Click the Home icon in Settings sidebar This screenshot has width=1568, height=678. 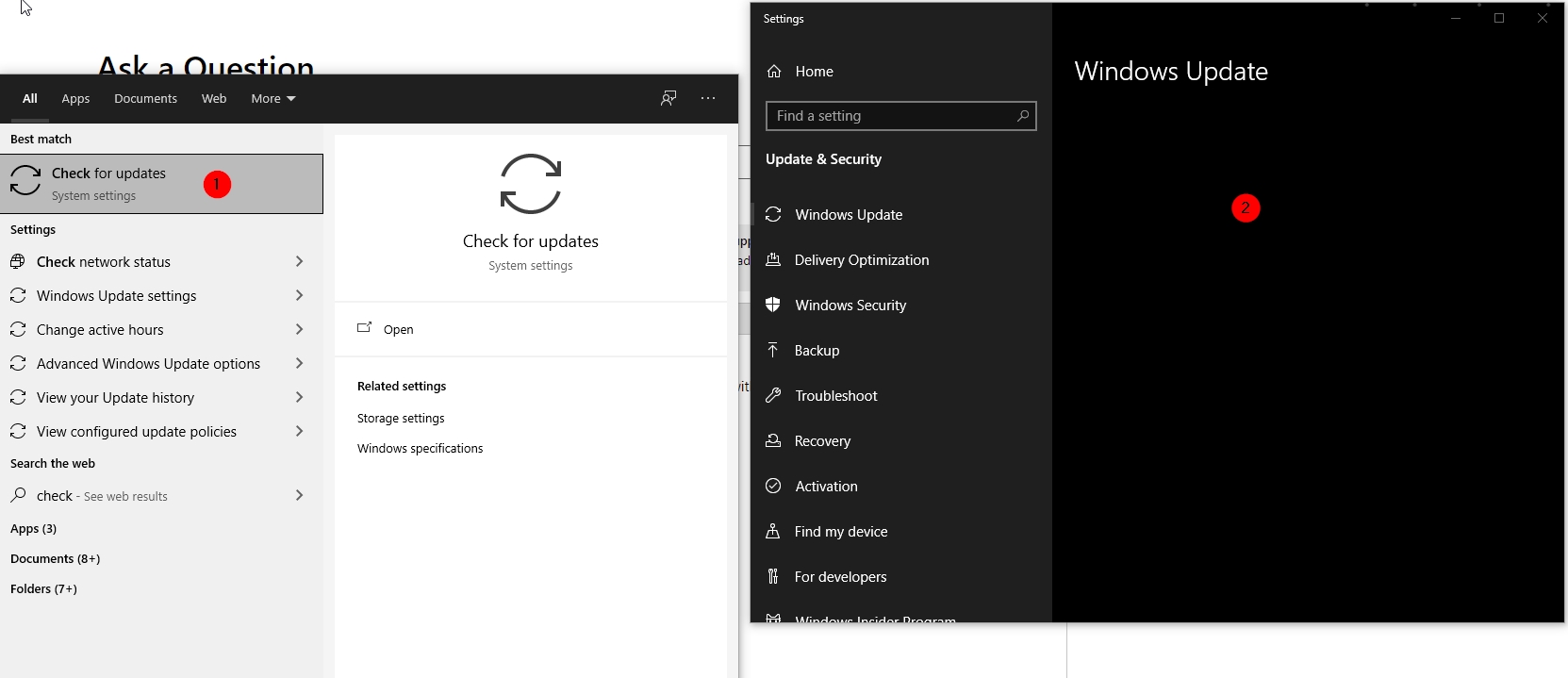(774, 72)
